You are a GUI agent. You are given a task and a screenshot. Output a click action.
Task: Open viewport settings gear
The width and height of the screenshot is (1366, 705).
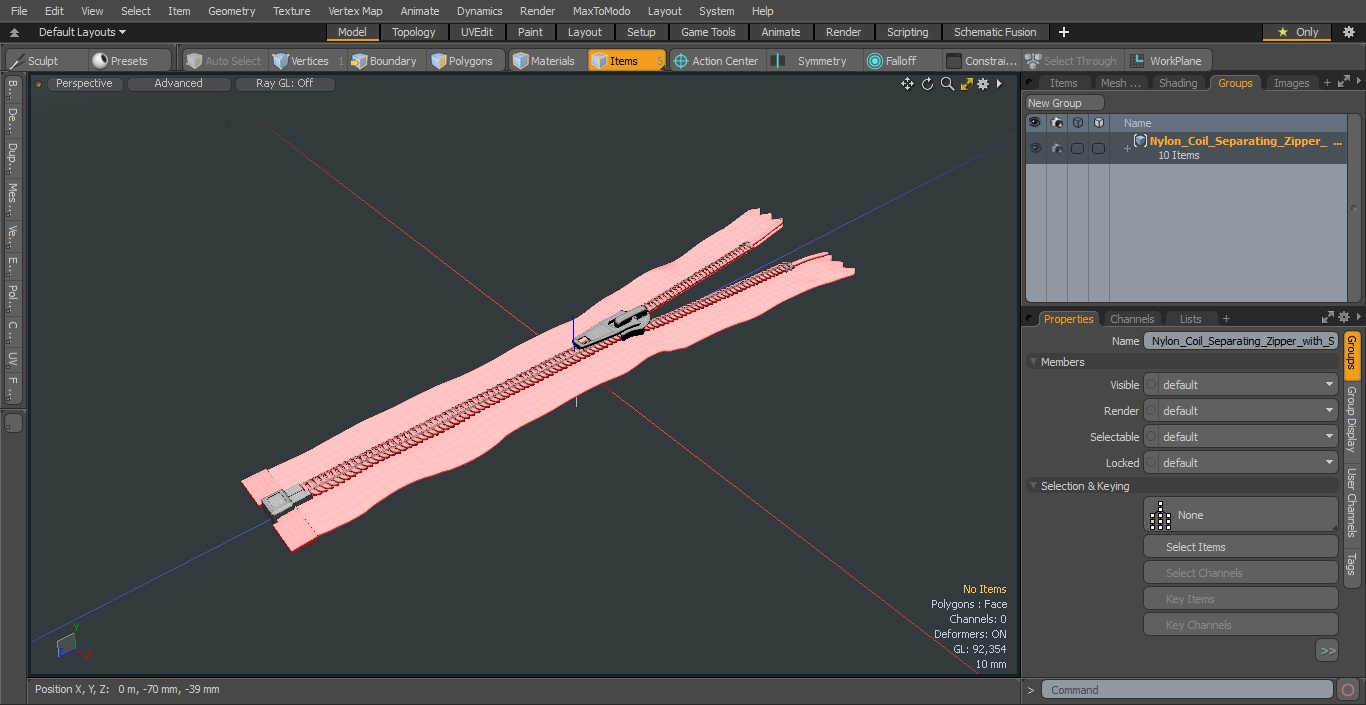tap(983, 84)
